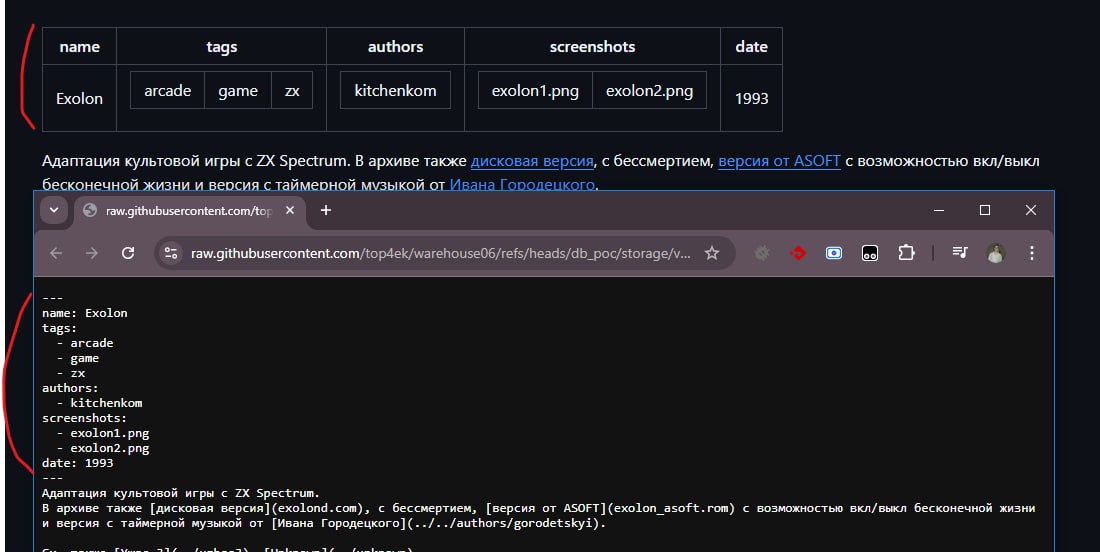The image size is (1100, 552).
Task: Bookmark this page with the star icon
Action: point(712,253)
